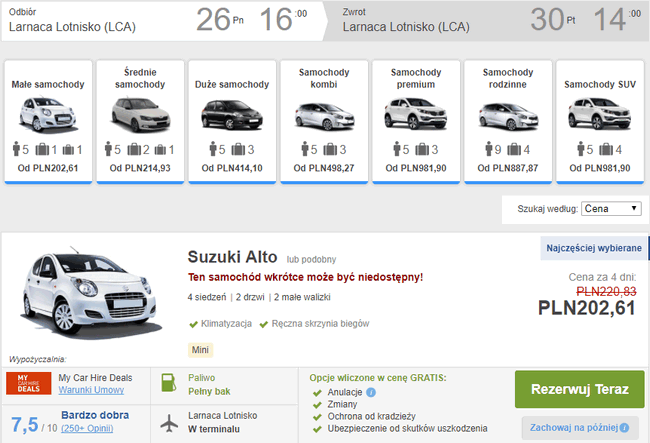The width and height of the screenshot is (650, 443).
Task: Click the Samochody SUV car image
Action: [x=599, y=114]
